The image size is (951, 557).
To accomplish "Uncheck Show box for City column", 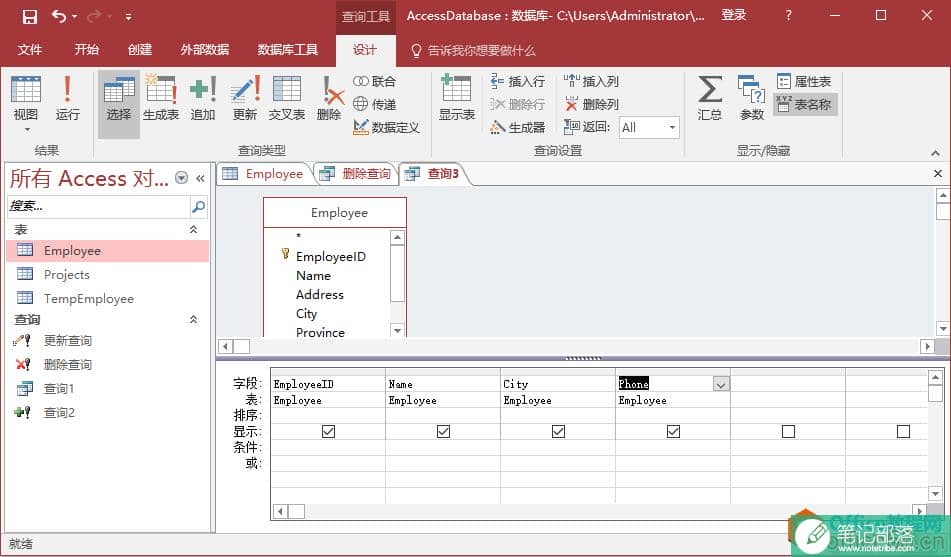I will tap(559, 431).
